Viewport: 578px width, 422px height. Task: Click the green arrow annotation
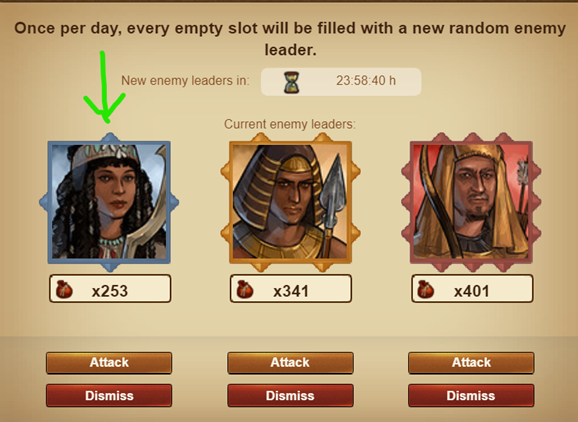pos(104,88)
